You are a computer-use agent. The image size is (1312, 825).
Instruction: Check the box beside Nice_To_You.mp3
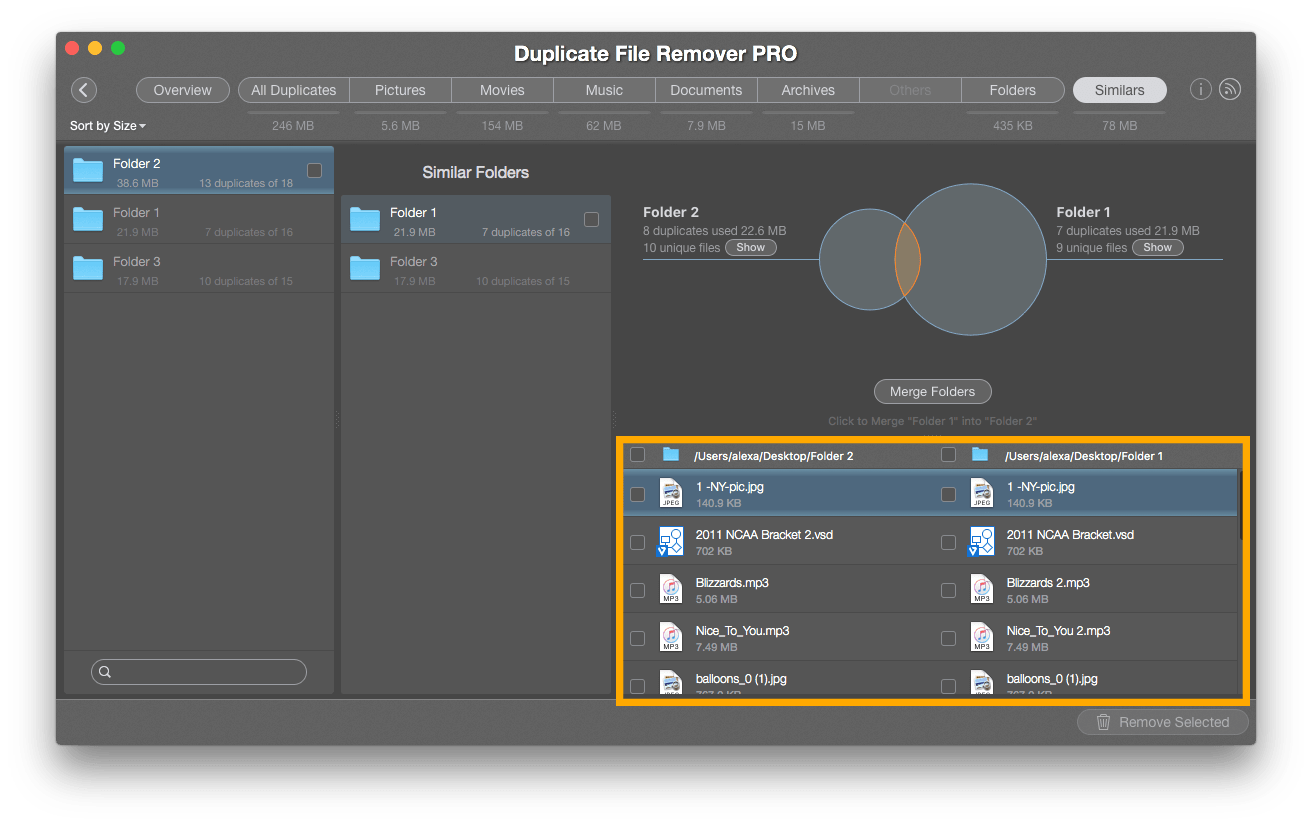[637, 637]
